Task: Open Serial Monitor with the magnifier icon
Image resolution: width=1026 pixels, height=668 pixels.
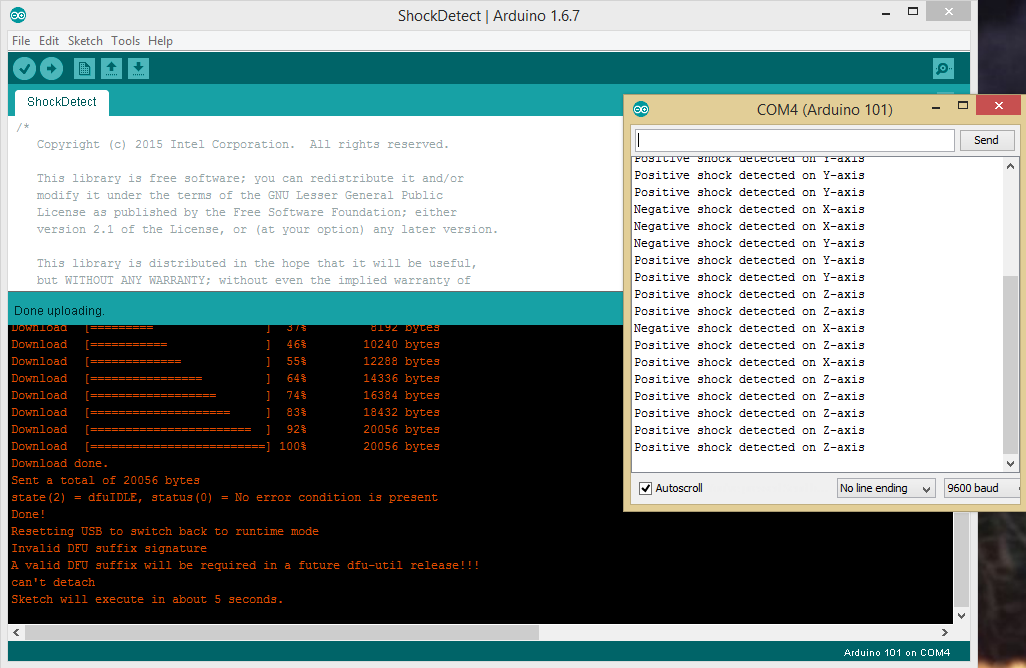Action: [943, 68]
